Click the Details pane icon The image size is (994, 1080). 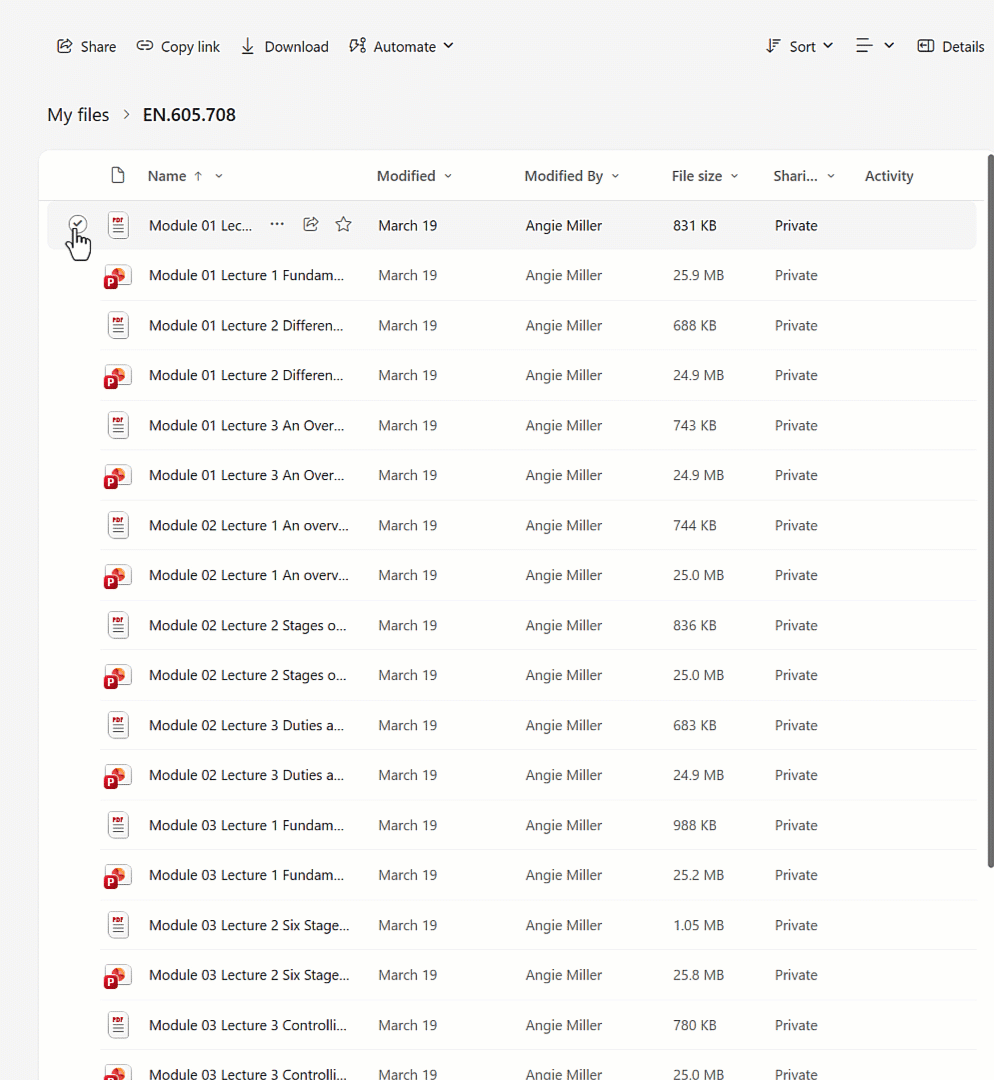pos(926,46)
